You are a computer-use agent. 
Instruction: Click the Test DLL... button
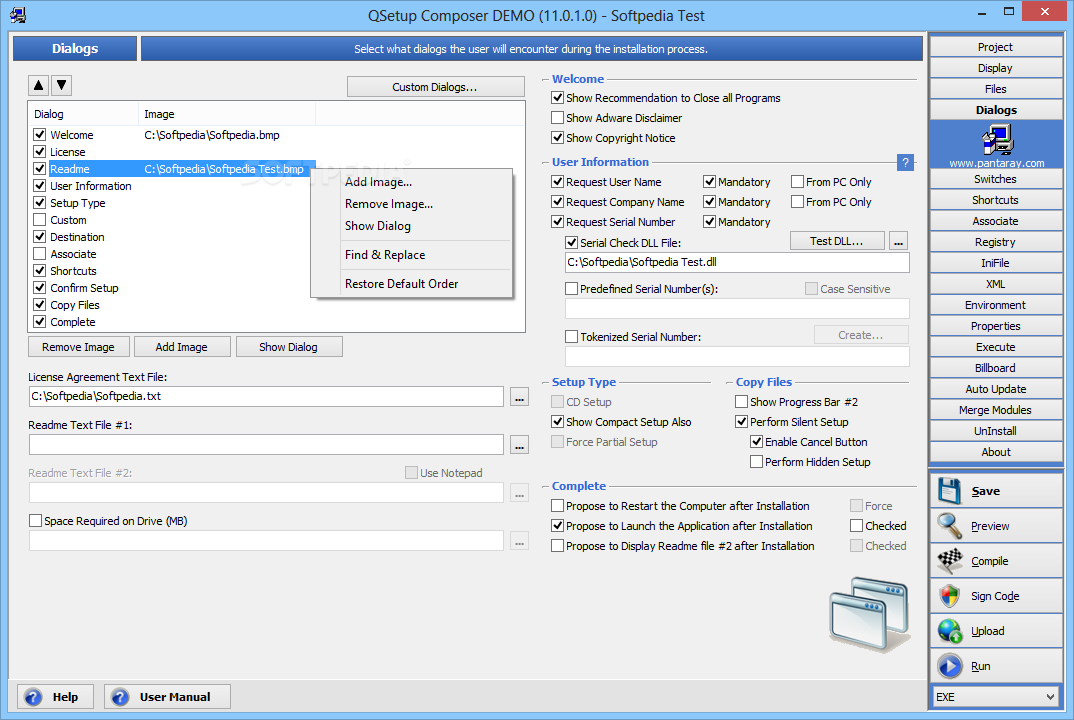[x=837, y=241]
